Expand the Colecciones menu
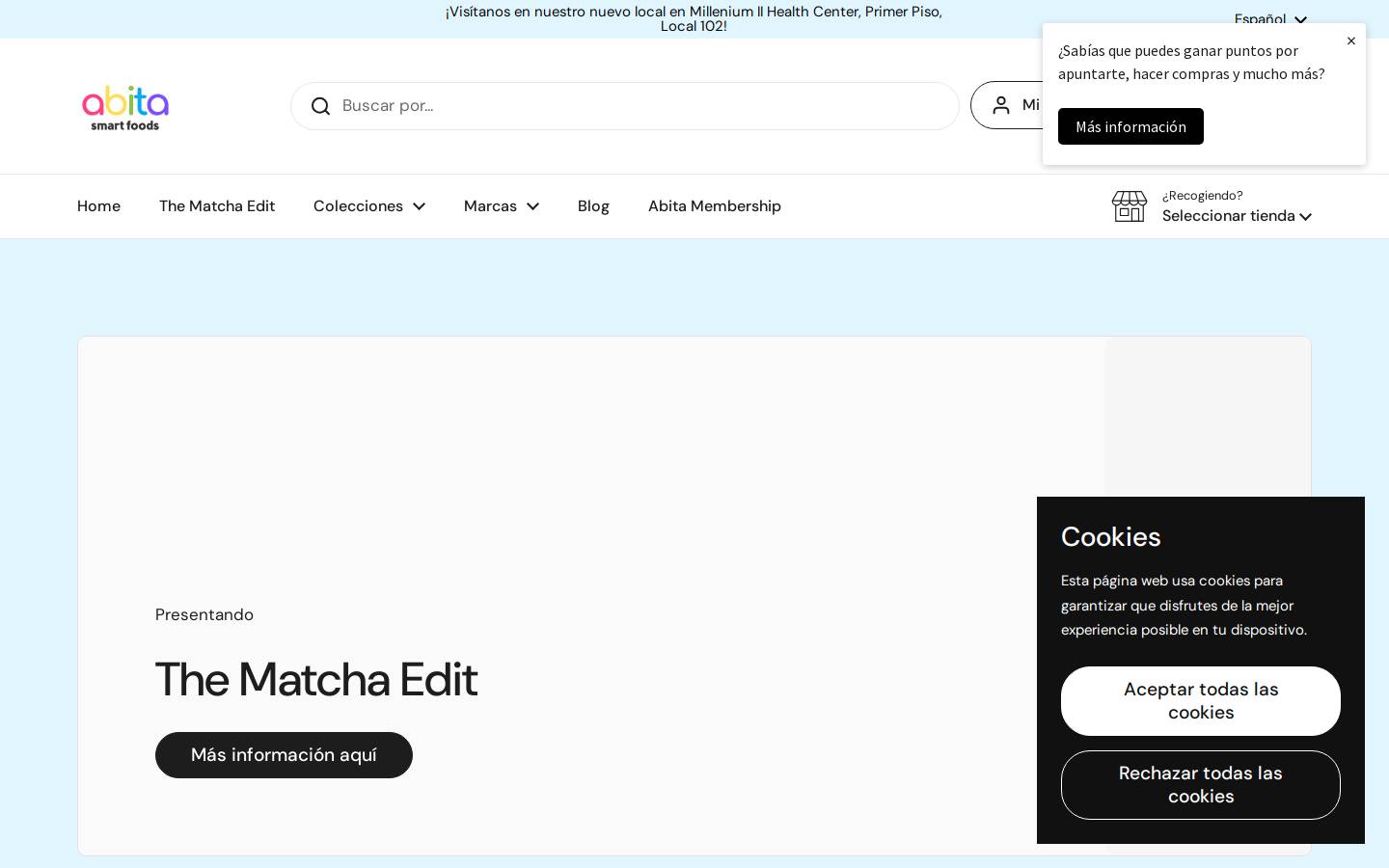The height and width of the screenshot is (868, 1389). (x=369, y=206)
